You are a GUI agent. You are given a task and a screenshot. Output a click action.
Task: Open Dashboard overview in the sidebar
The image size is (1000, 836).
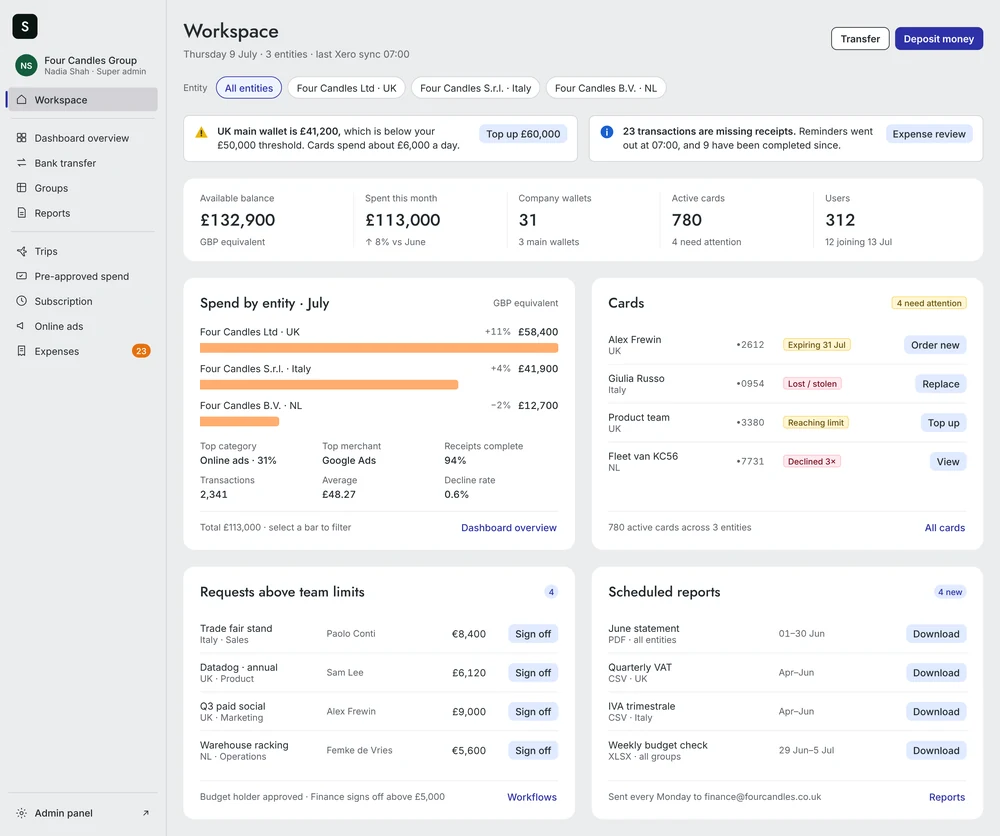point(83,138)
